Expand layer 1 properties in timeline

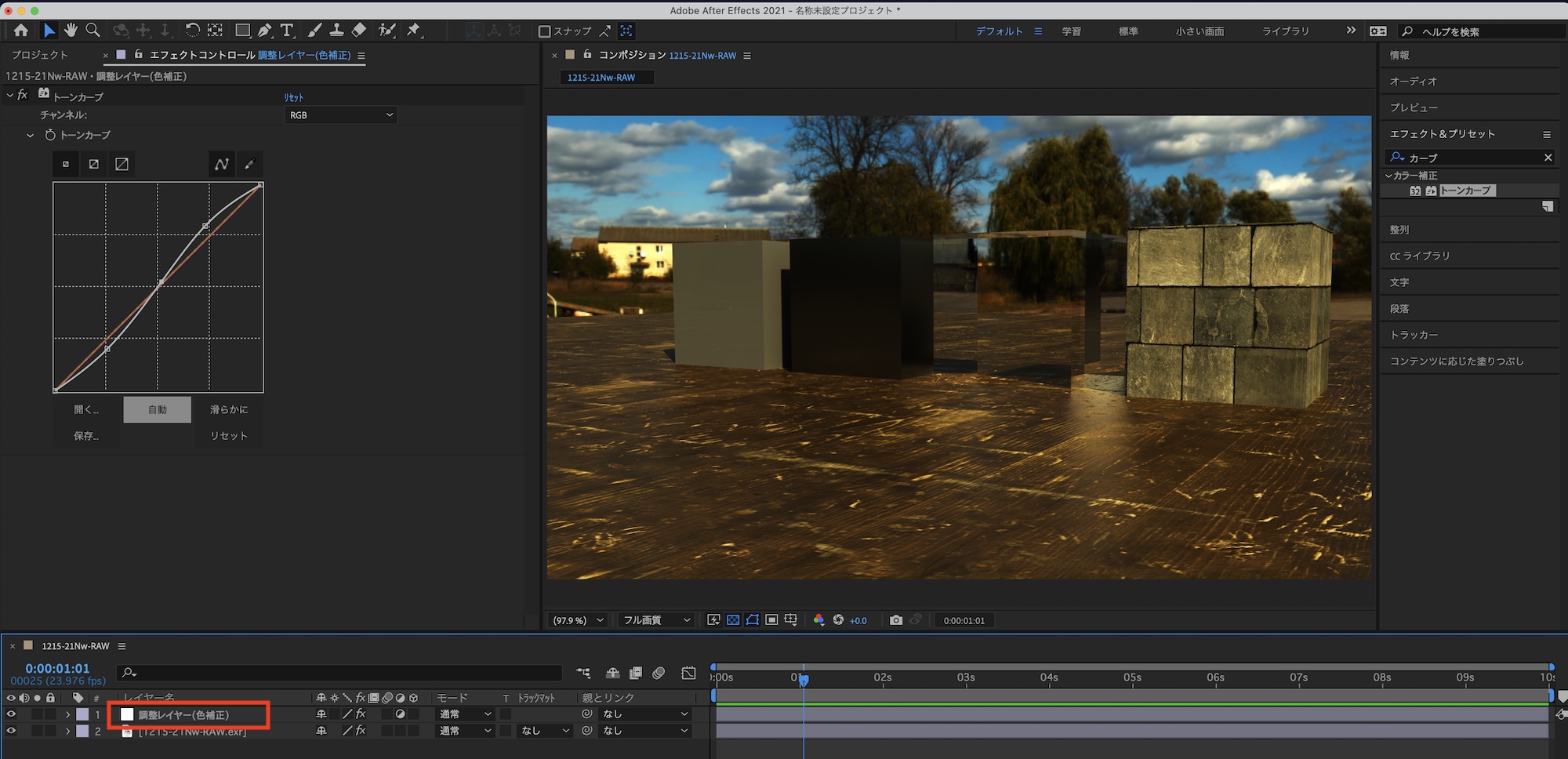pos(68,714)
